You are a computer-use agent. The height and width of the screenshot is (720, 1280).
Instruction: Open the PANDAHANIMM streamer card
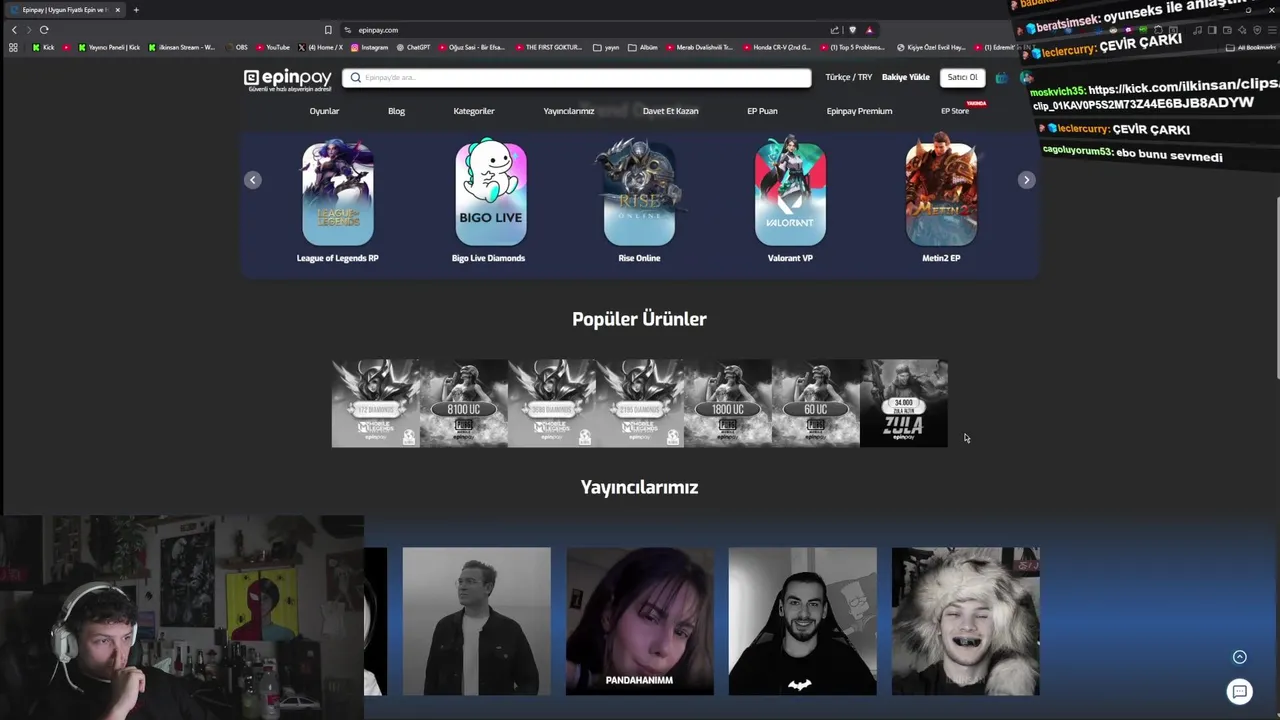pyautogui.click(x=640, y=621)
